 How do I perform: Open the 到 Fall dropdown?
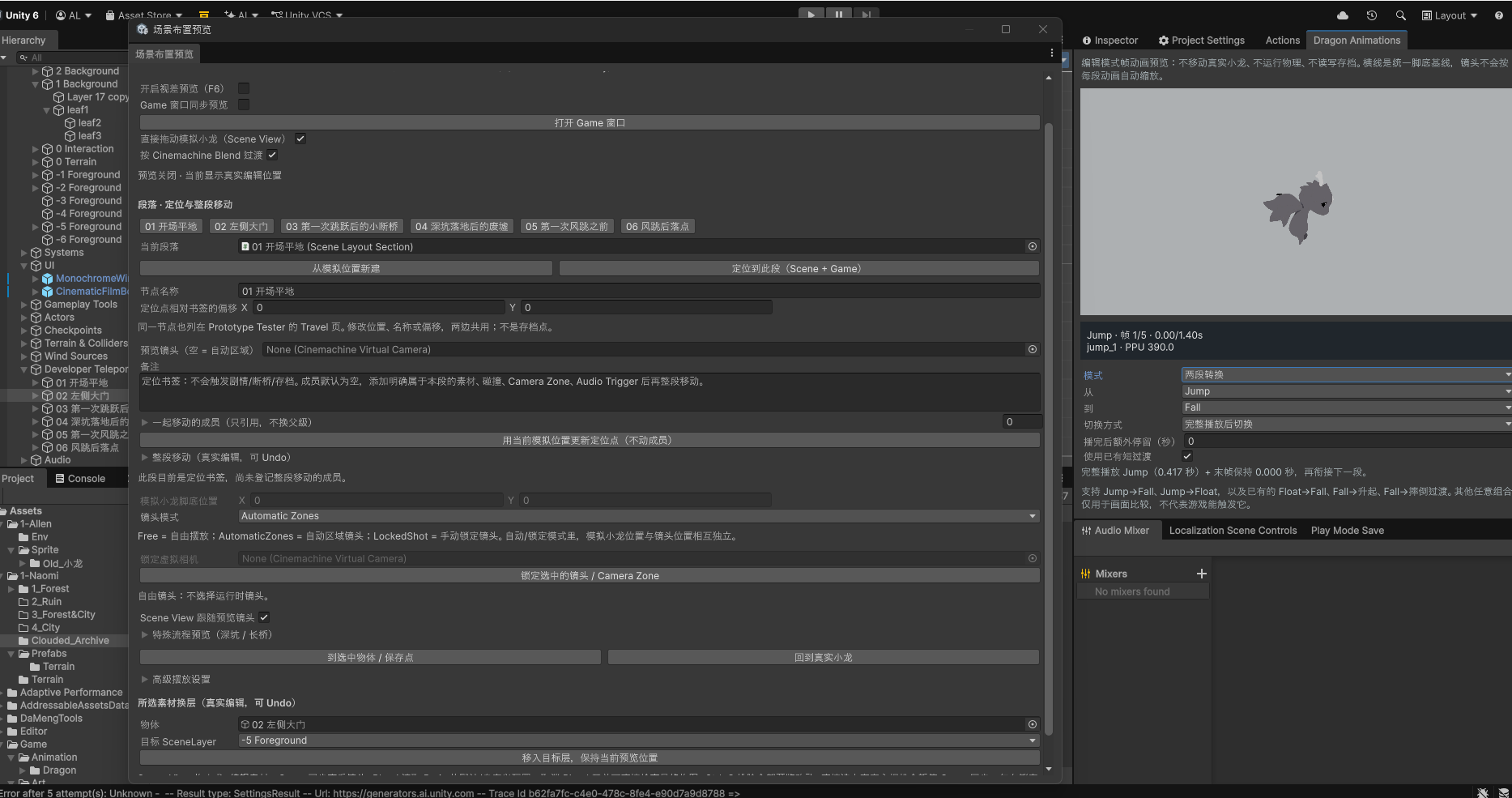click(1346, 408)
